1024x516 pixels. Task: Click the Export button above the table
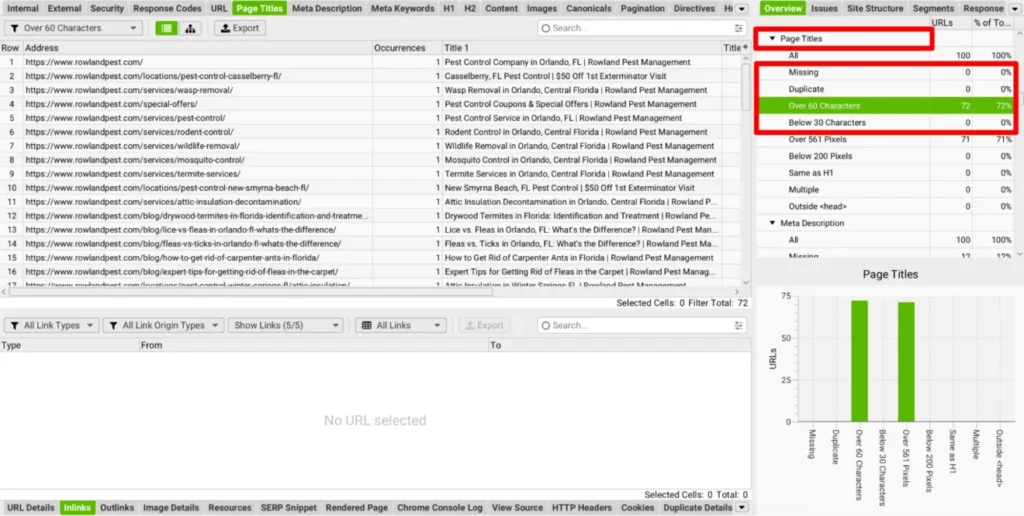(240, 28)
